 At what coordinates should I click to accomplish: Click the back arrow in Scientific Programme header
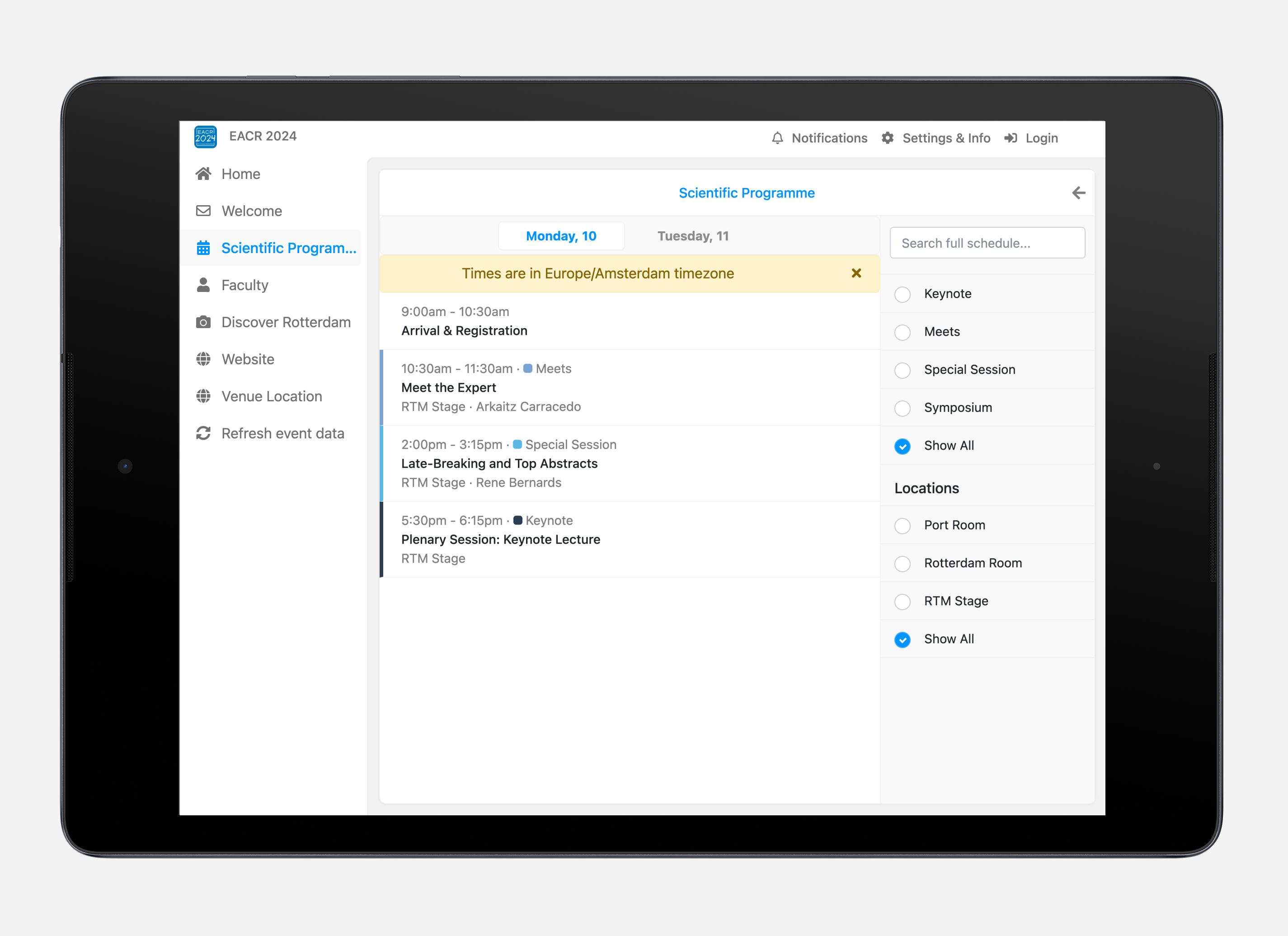tap(1078, 193)
